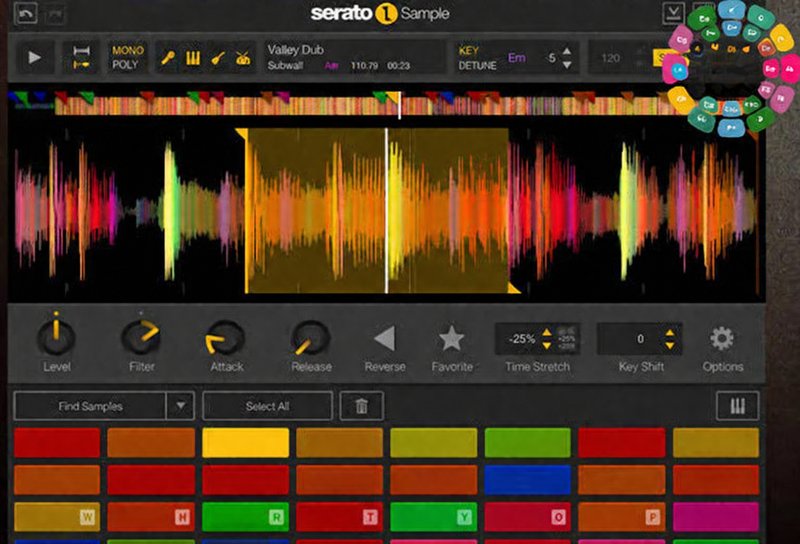This screenshot has width=800, height=544.
Task: Switch to keyboard mode piano icon
Action: [737, 406]
